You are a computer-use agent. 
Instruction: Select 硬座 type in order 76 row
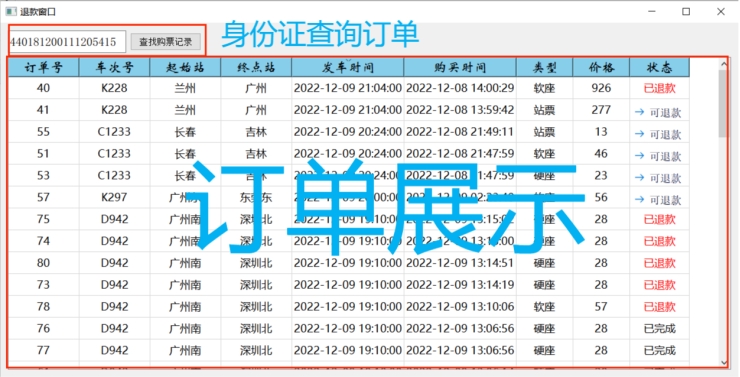pos(545,328)
